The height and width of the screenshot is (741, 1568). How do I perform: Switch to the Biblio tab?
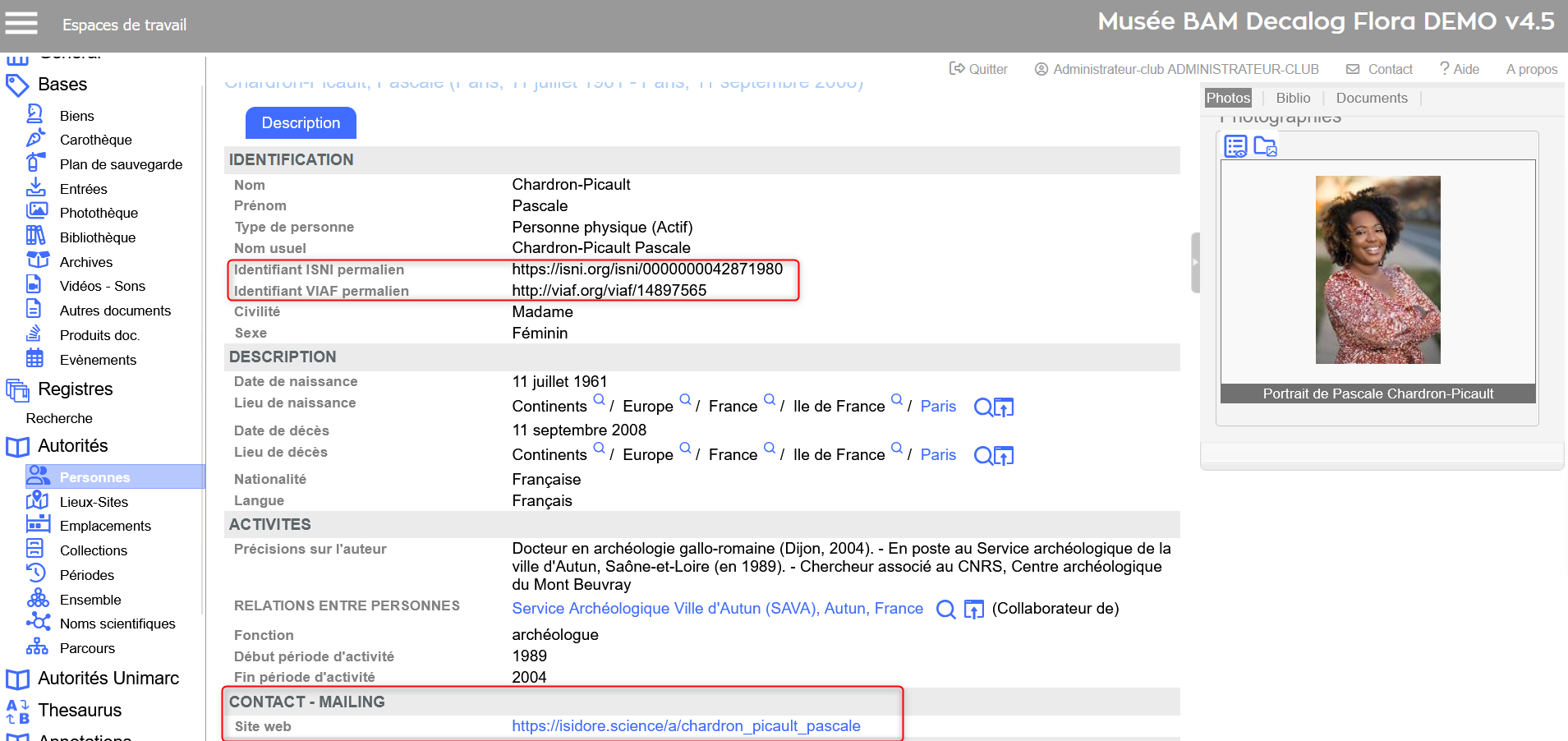click(1293, 98)
